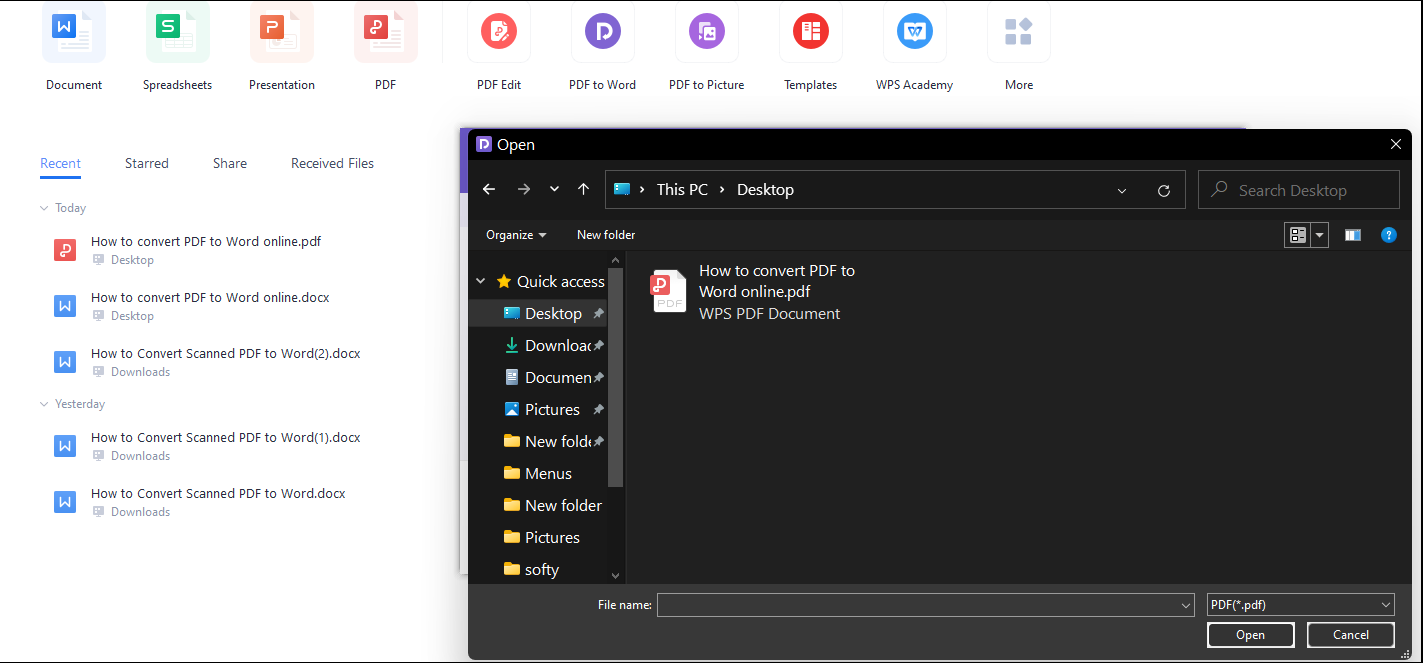Go back in the Open dialog
This screenshot has width=1423, height=663.
[489, 189]
